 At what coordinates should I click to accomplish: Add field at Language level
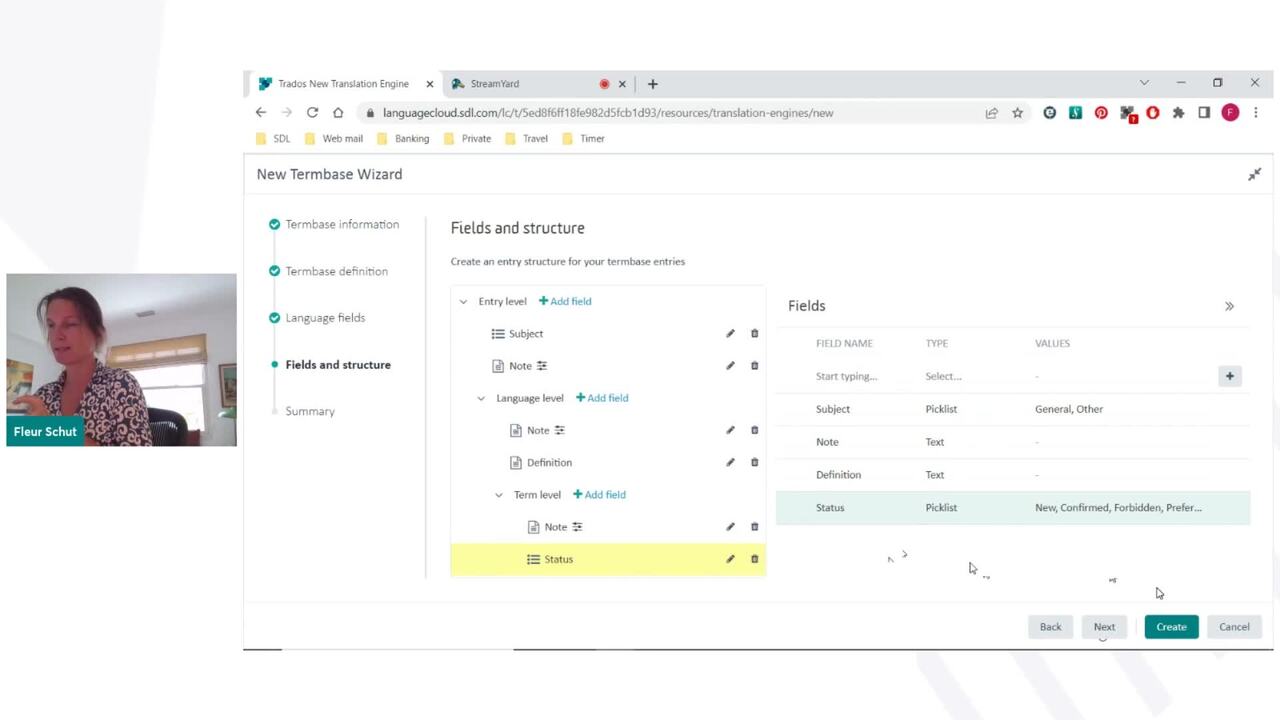602,398
